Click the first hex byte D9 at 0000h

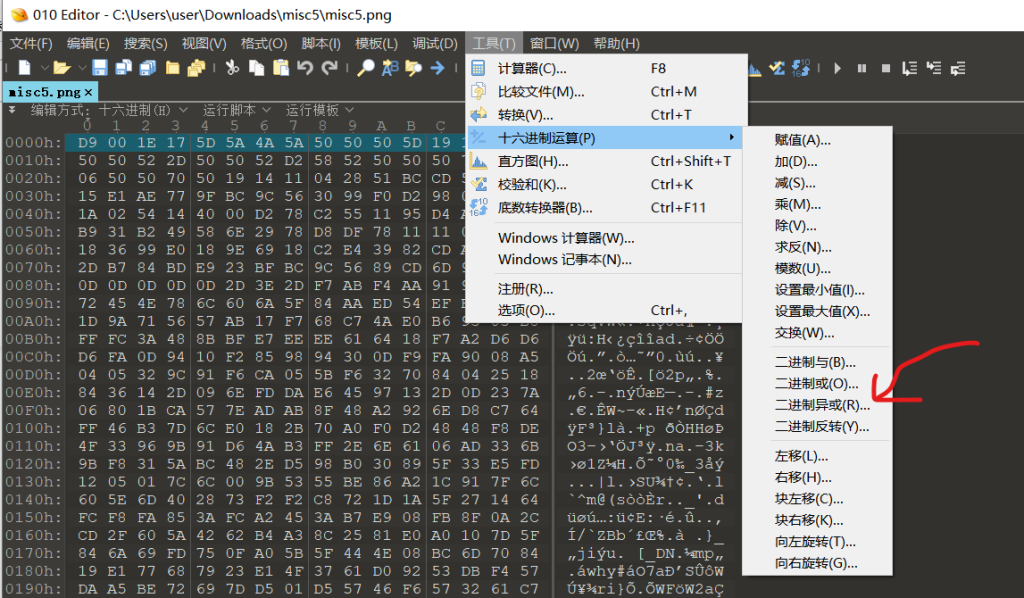(x=87, y=143)
